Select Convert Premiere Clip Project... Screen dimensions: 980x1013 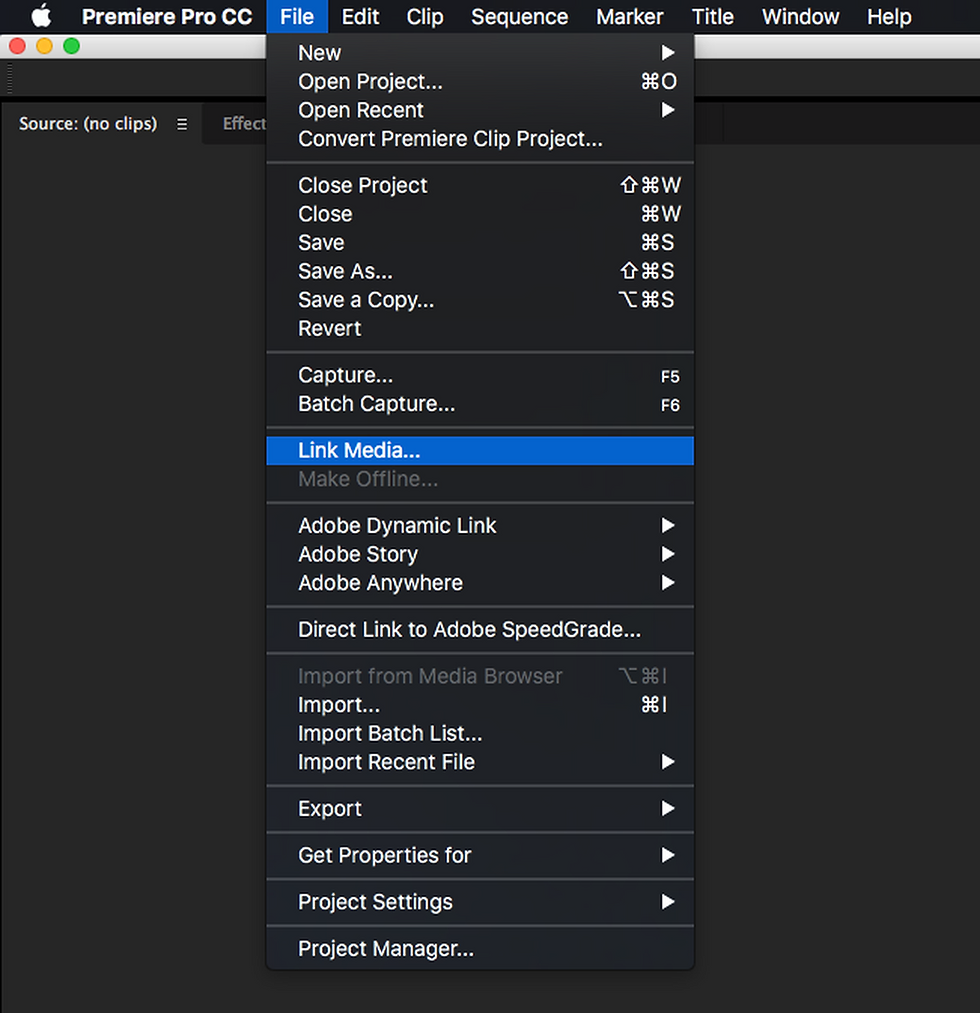pyautogui.click(x=480, y=138)
